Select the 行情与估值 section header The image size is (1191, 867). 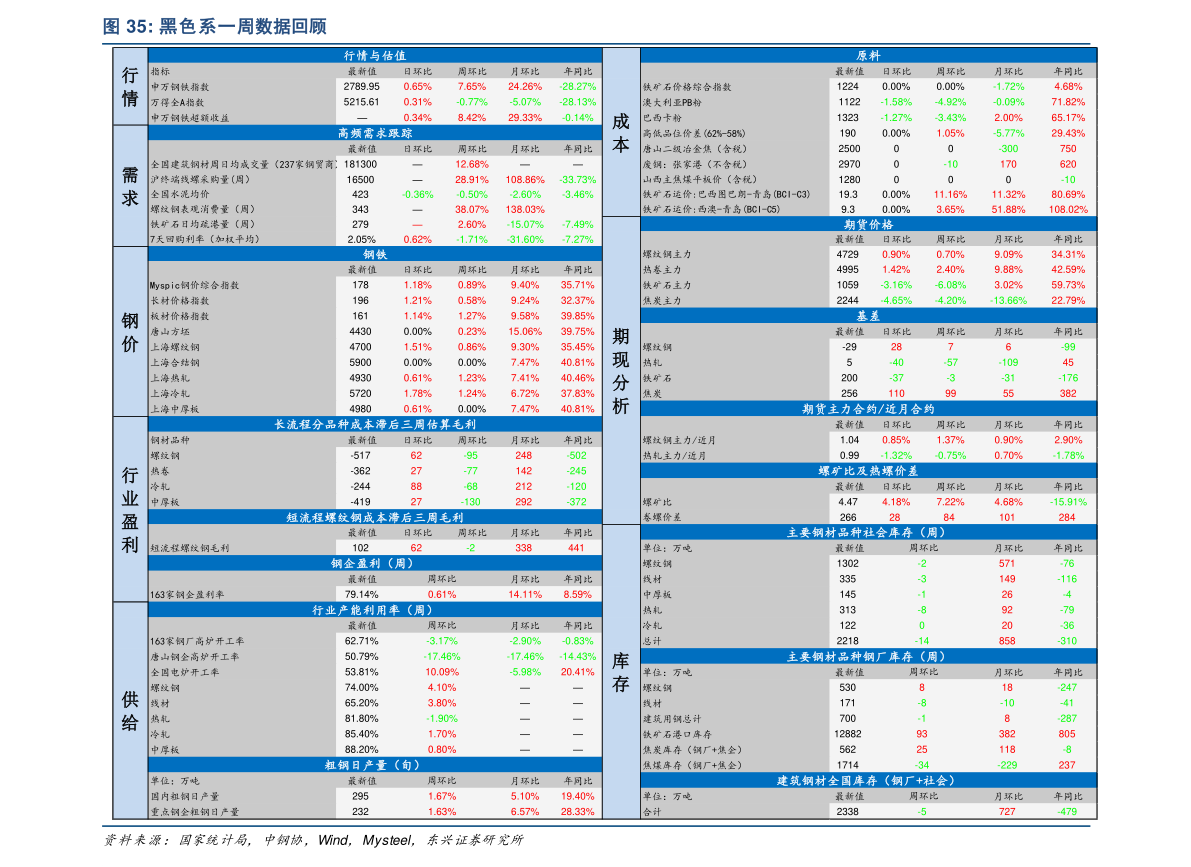pos(374,55)
